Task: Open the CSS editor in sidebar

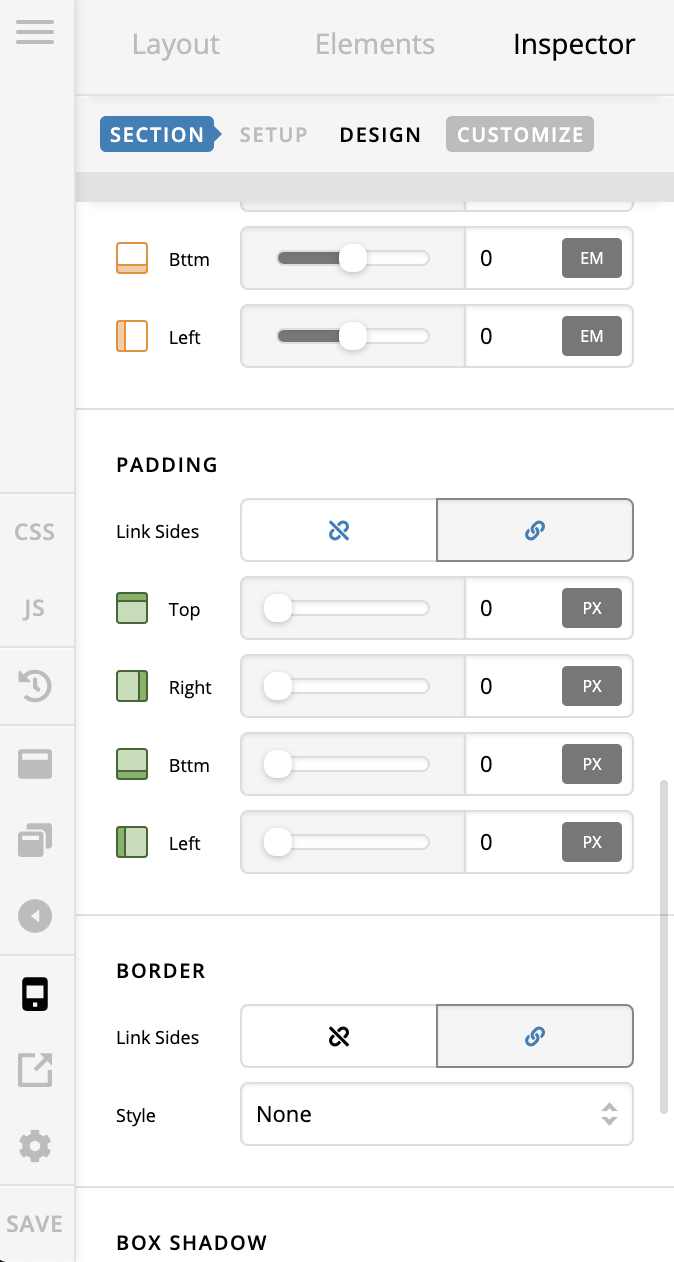Action: (x=35, y=532)
